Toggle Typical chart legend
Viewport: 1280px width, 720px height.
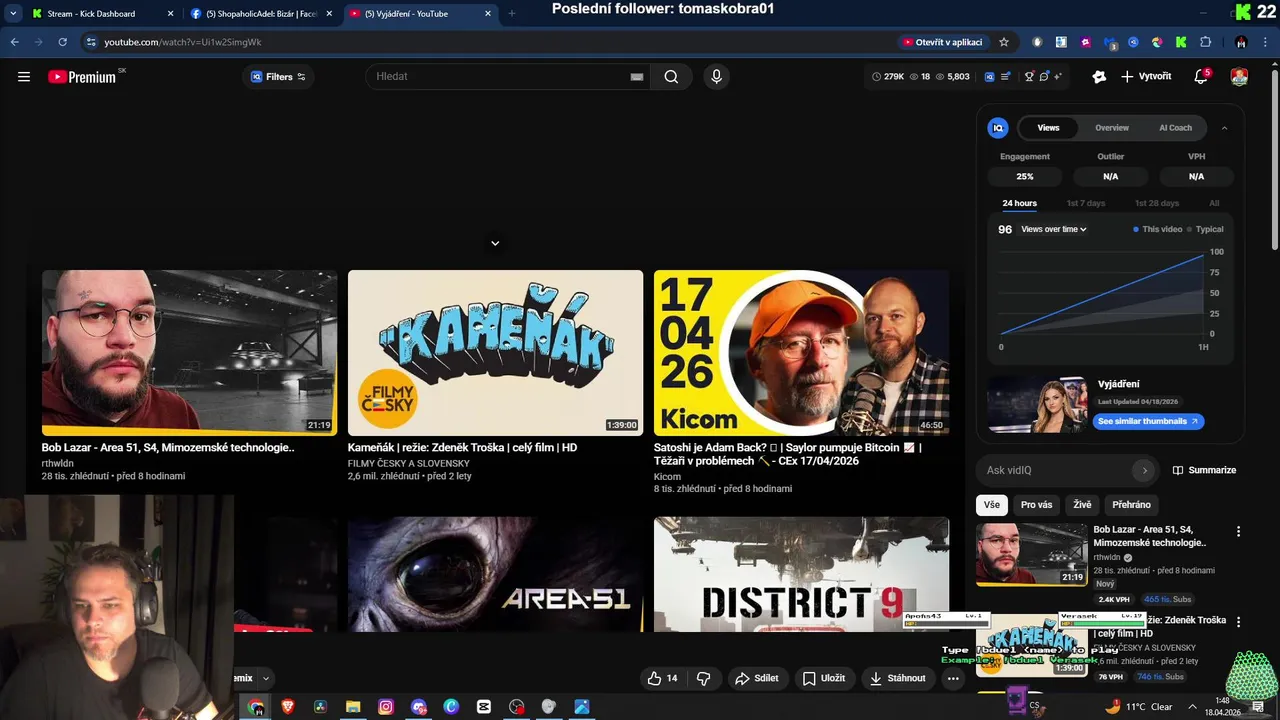point(1205,229)
